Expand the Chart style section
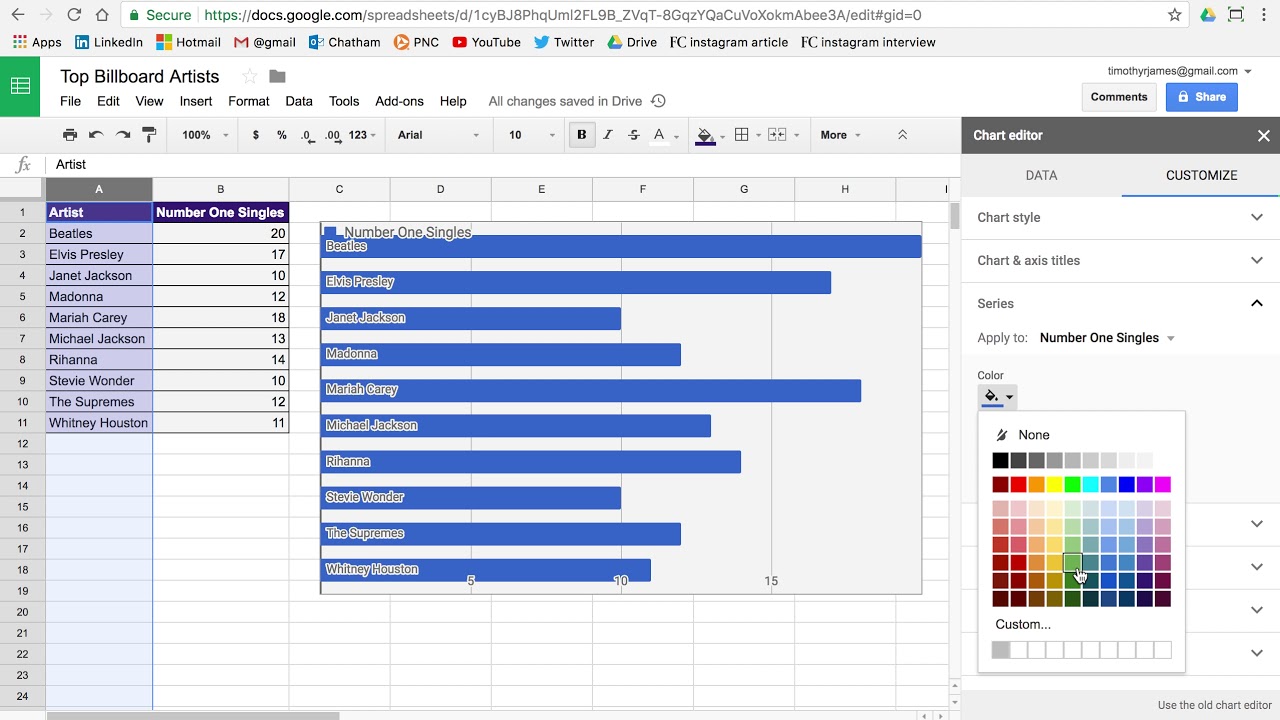The height and width of the screenshot is (720, 1280). 1120,217
